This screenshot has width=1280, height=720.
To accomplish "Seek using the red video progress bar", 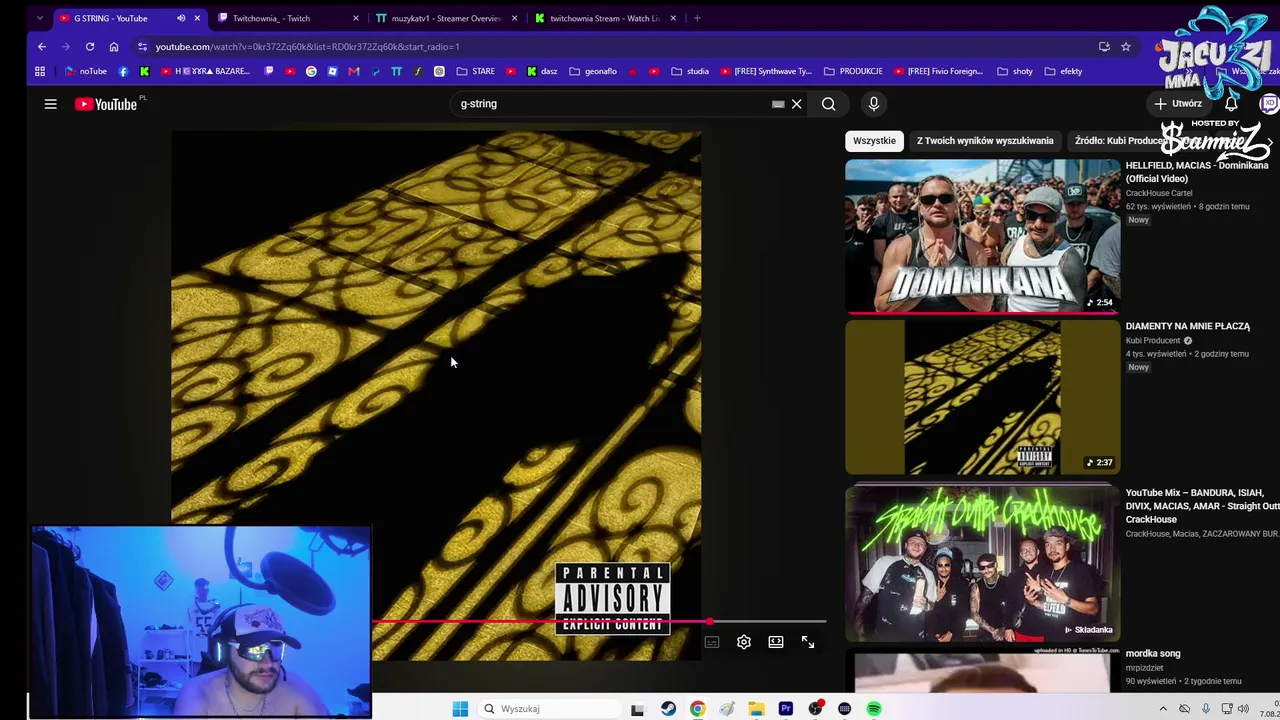I will [600, 622].
